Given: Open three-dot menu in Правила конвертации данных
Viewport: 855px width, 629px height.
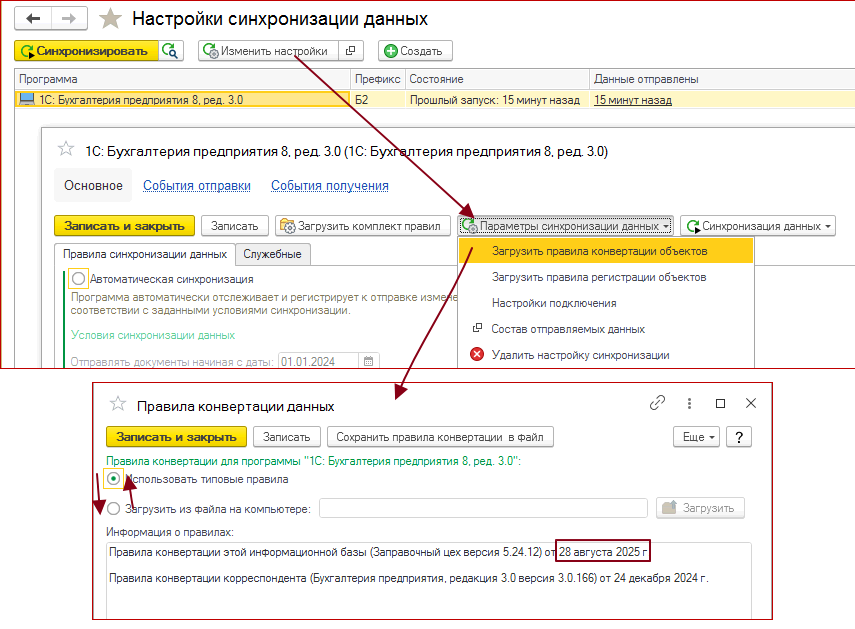Looking at the screenshot, I should [689, 403].
